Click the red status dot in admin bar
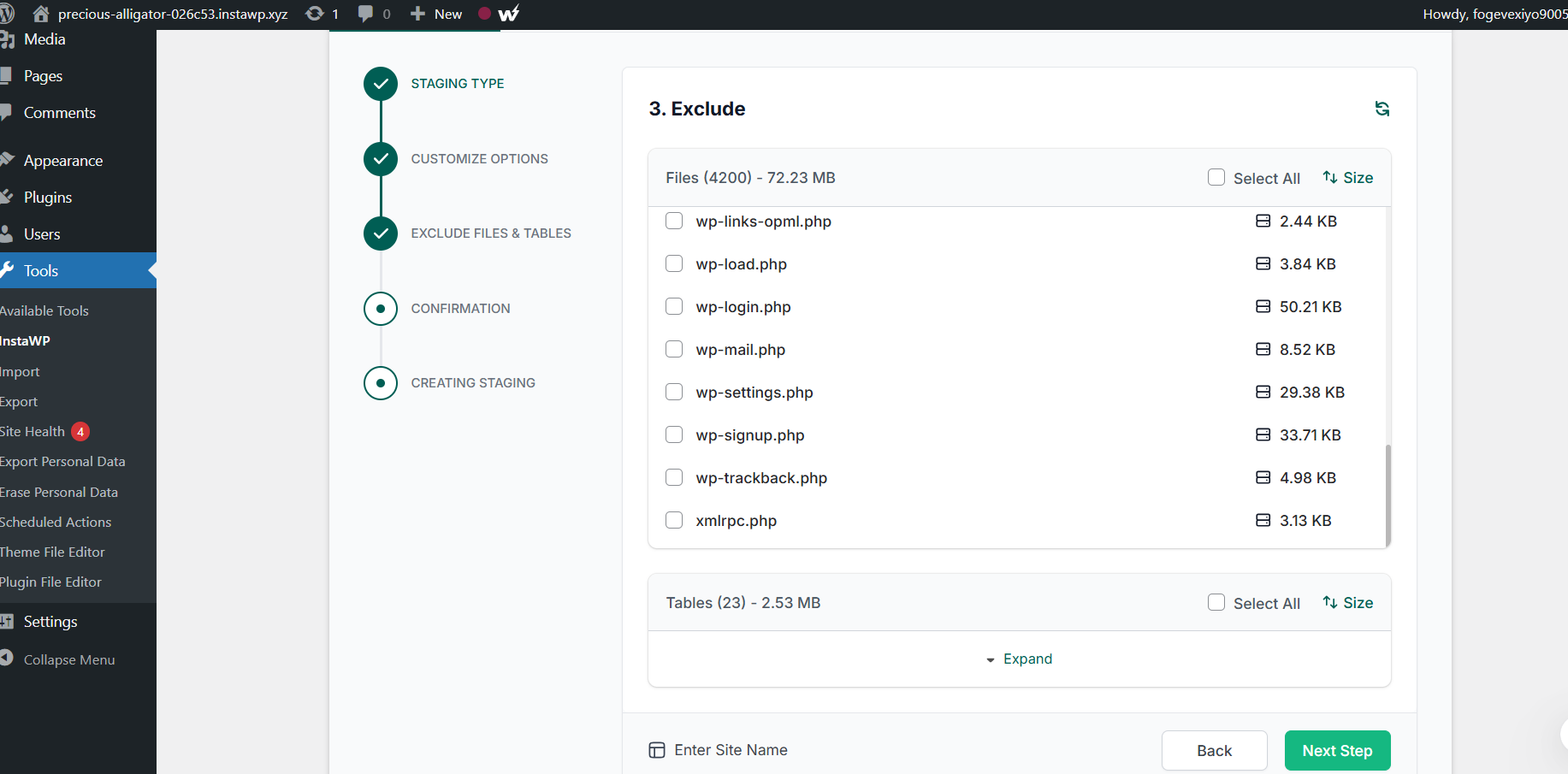 484,14
